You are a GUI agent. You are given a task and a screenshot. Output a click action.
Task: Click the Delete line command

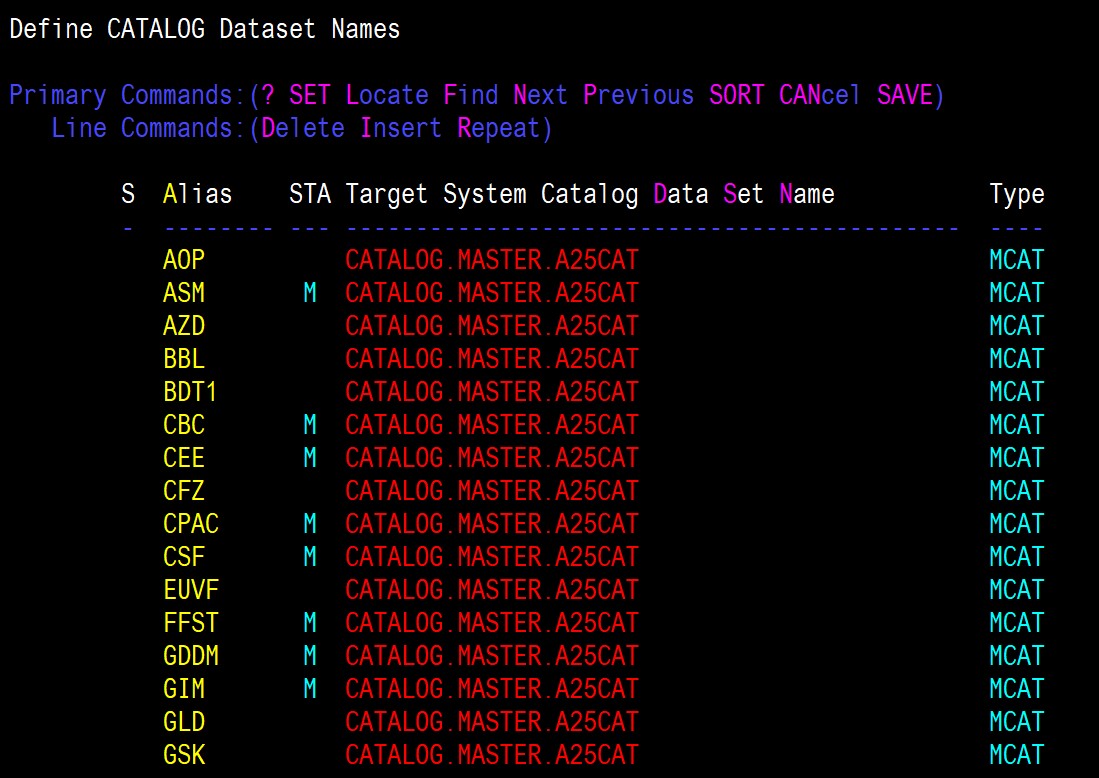[302, 128]
